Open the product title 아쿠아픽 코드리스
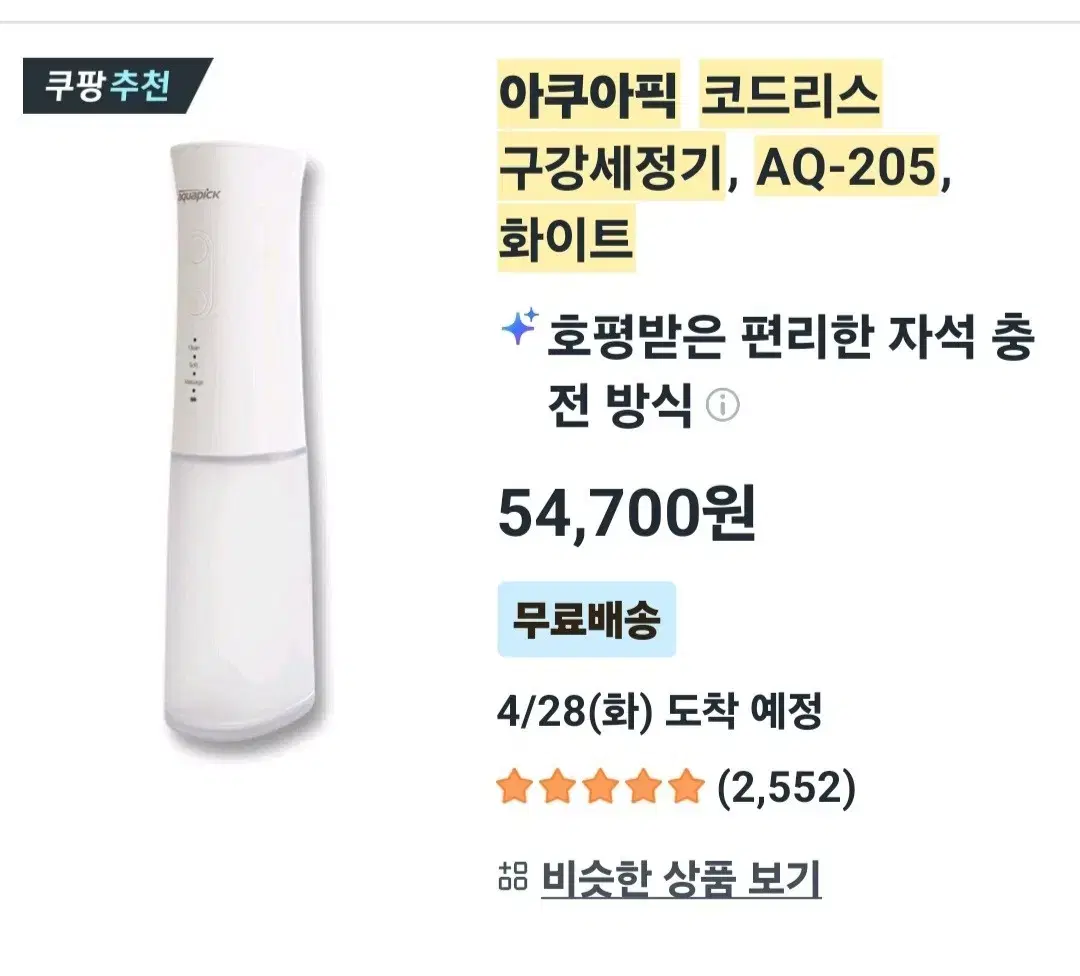Image resolution: width=1080 pixels, height=976 pixels. [689, 94]
